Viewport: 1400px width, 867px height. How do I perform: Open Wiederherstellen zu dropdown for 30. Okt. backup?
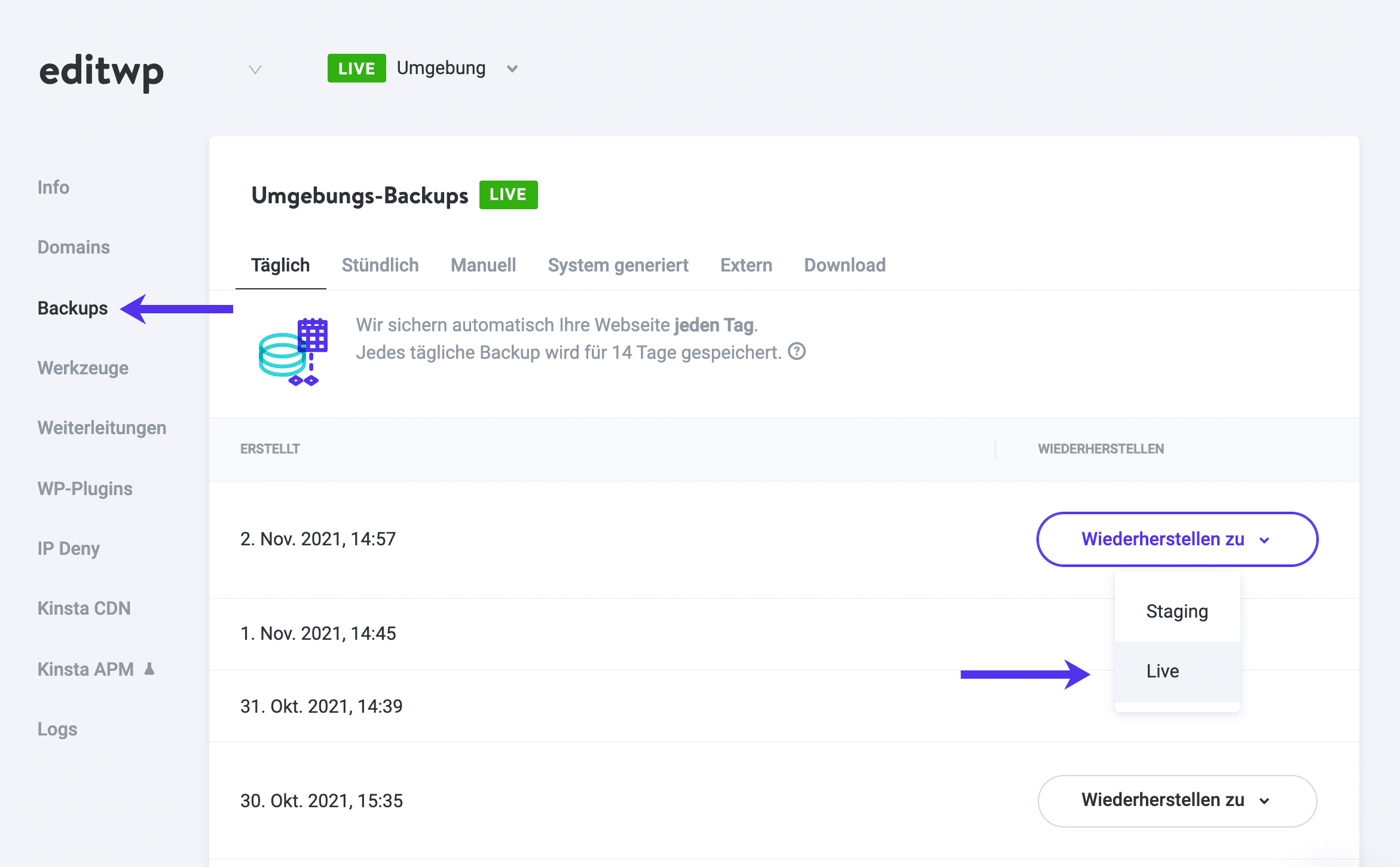coord(1176,801)
